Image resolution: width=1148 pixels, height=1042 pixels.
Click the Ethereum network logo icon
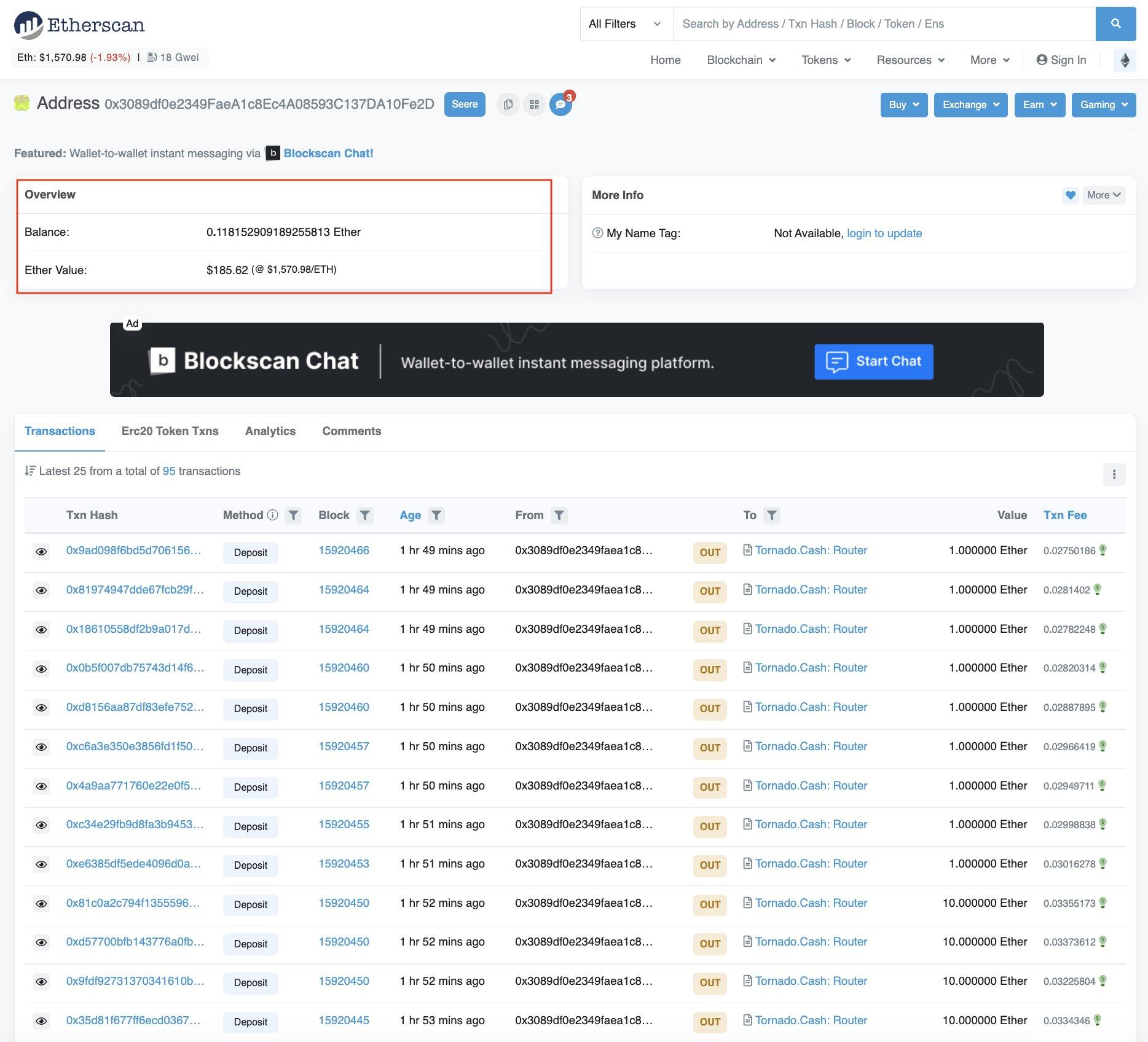1125,60
